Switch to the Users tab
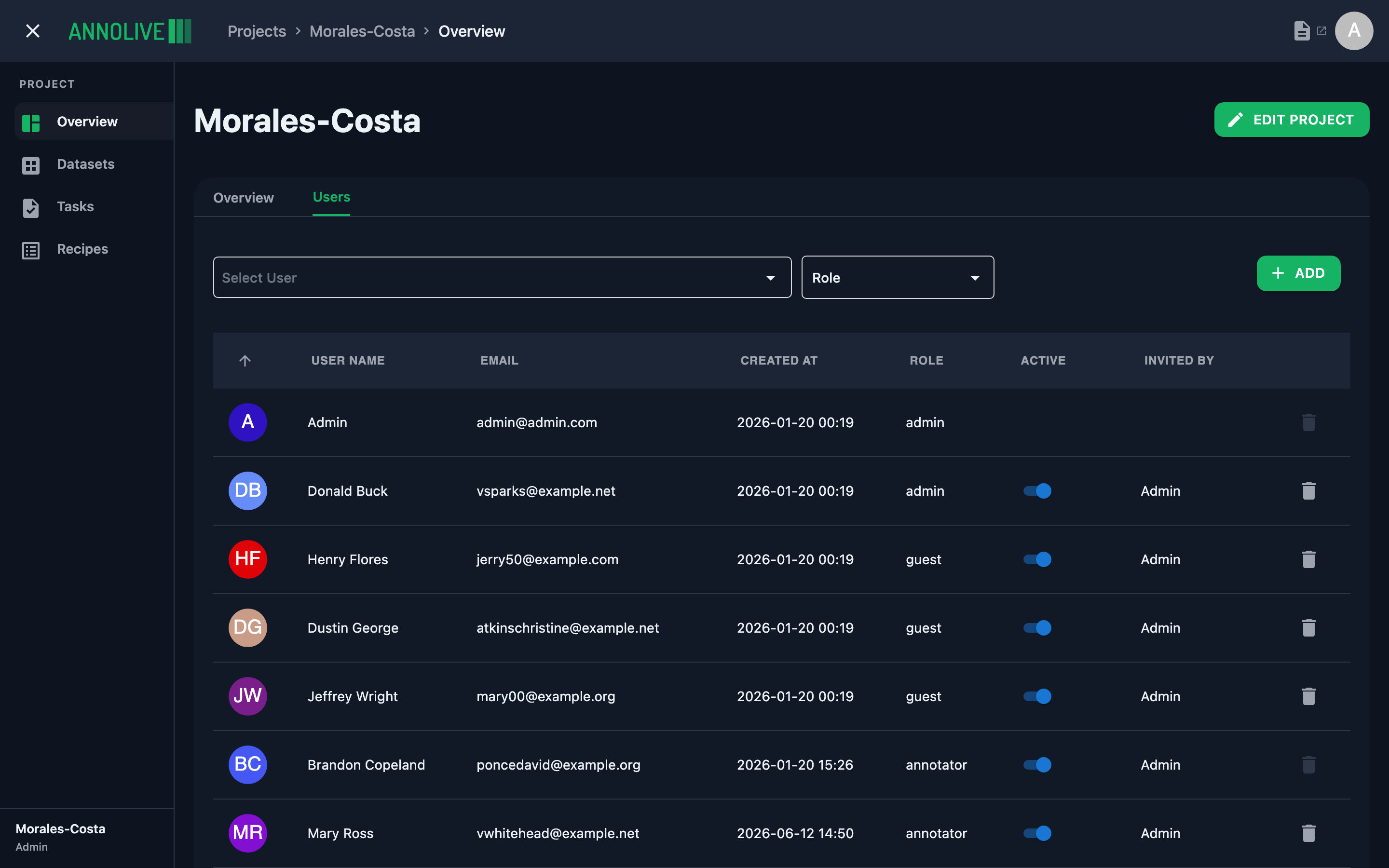This screenshot has width=1389, height=868. [331, 197]
